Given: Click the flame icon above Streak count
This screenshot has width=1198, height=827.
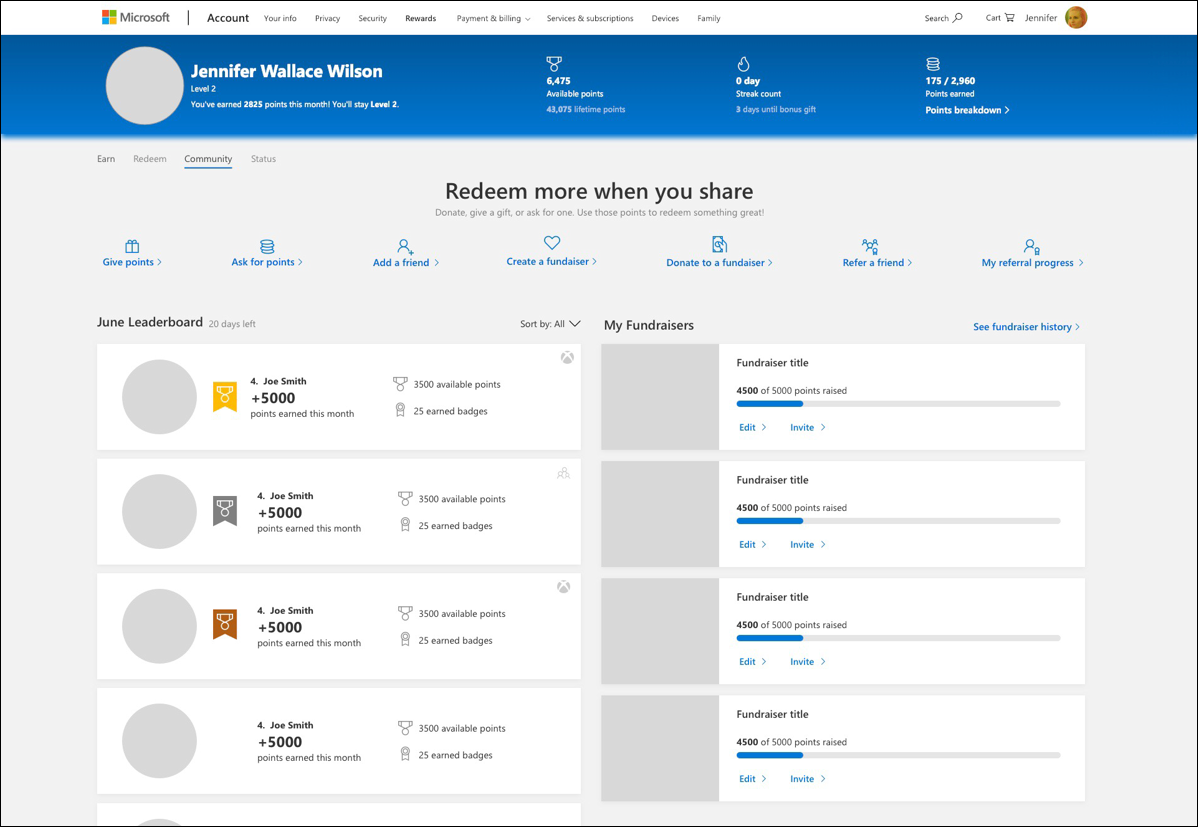Looking at the screenshot, I should 743,64.
